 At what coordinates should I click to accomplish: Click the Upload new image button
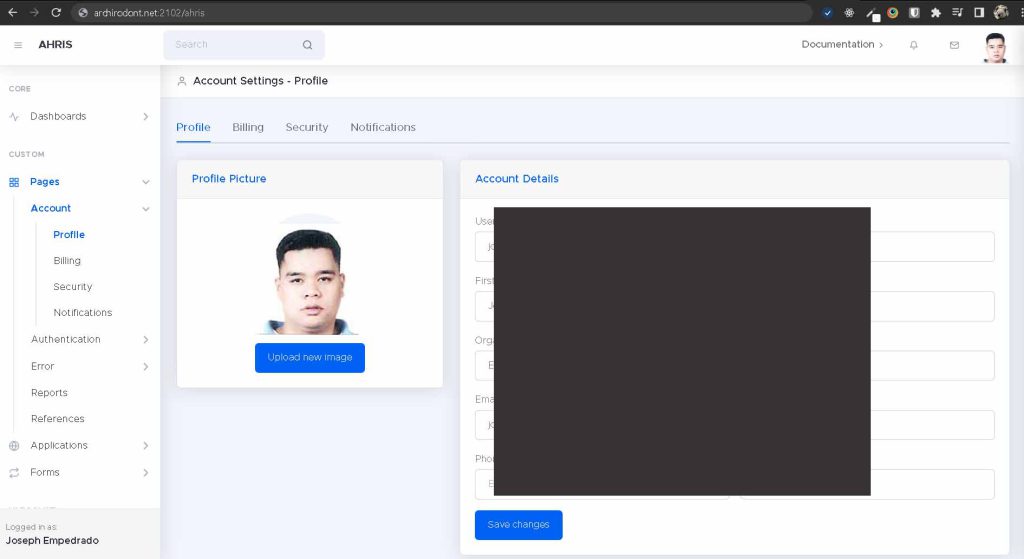[310, 358]
